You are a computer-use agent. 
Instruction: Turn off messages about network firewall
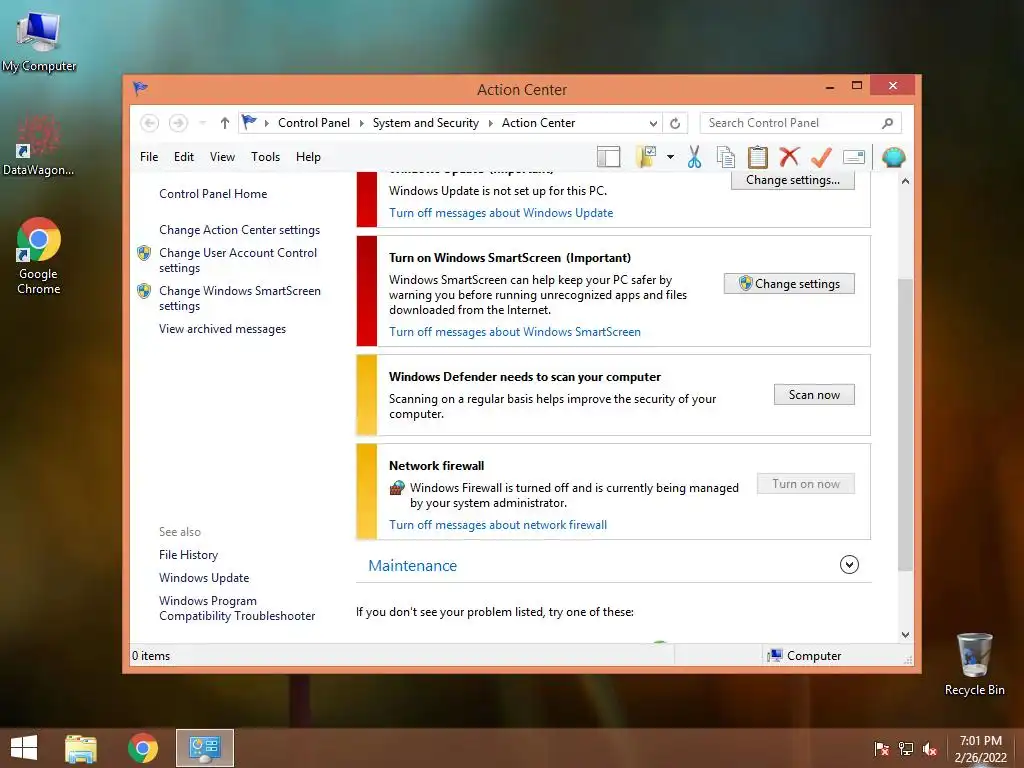pos(498,525)
